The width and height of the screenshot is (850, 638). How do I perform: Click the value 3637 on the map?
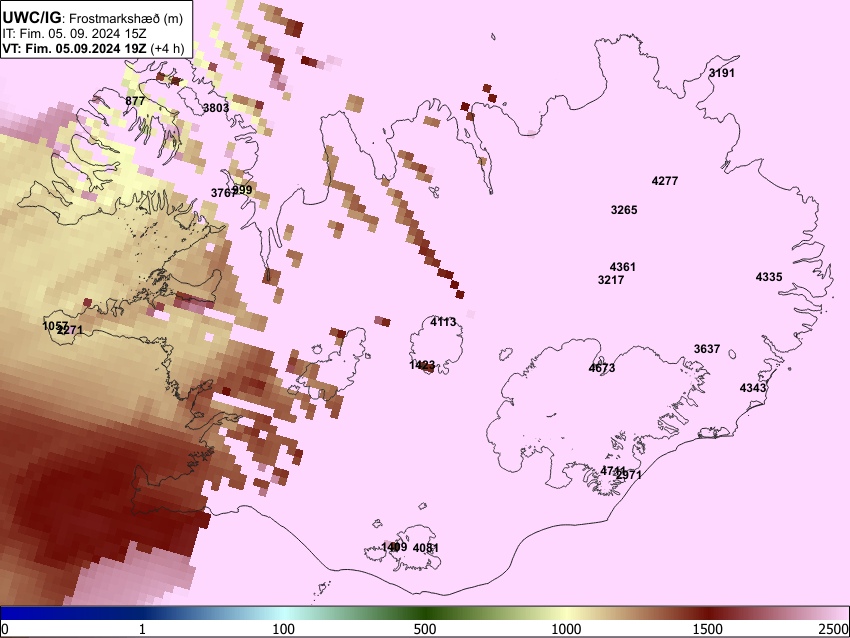(x=707, y=349)
